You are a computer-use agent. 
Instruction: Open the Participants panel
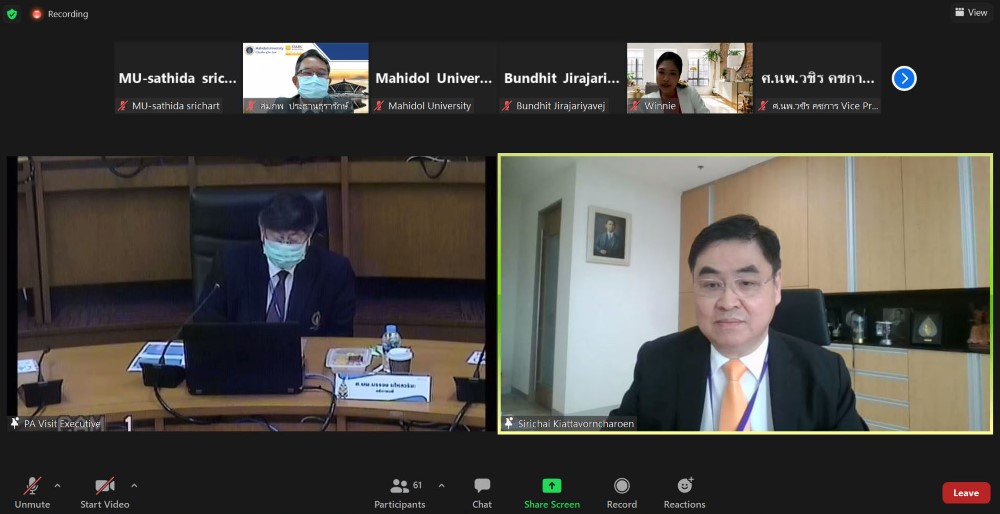(x=406, y=492)
